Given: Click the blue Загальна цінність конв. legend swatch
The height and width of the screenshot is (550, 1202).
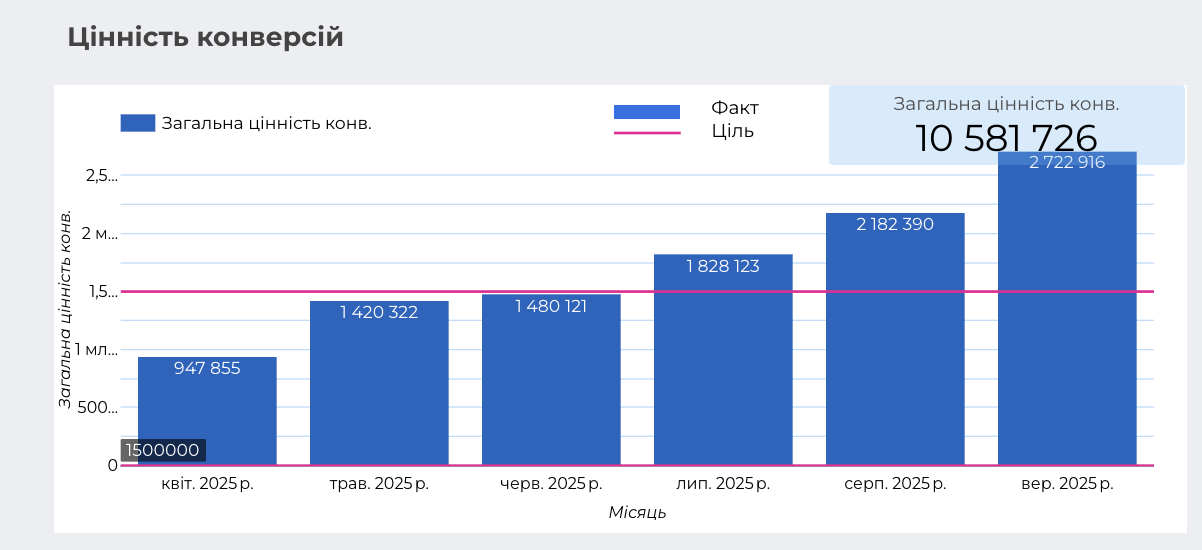Looking at the screenshot, I should (138, 123).
